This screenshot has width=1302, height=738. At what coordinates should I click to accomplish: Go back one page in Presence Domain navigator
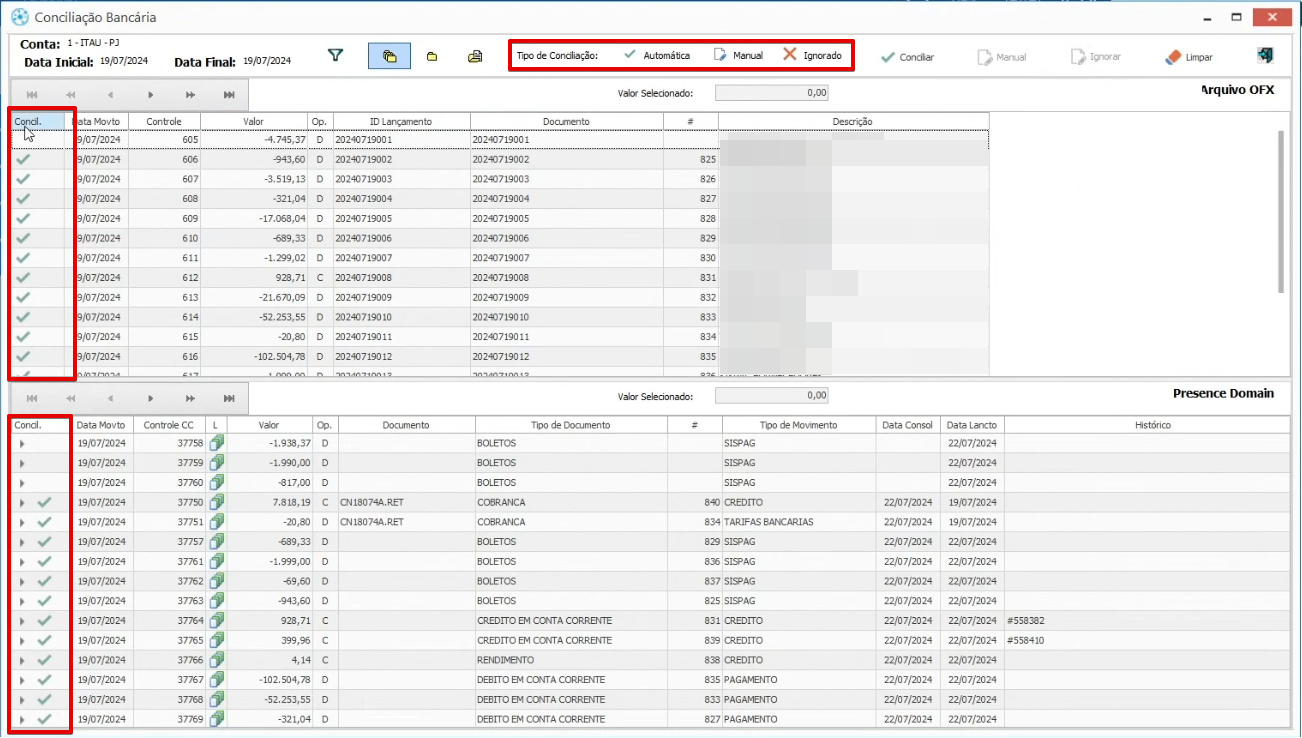71,397
